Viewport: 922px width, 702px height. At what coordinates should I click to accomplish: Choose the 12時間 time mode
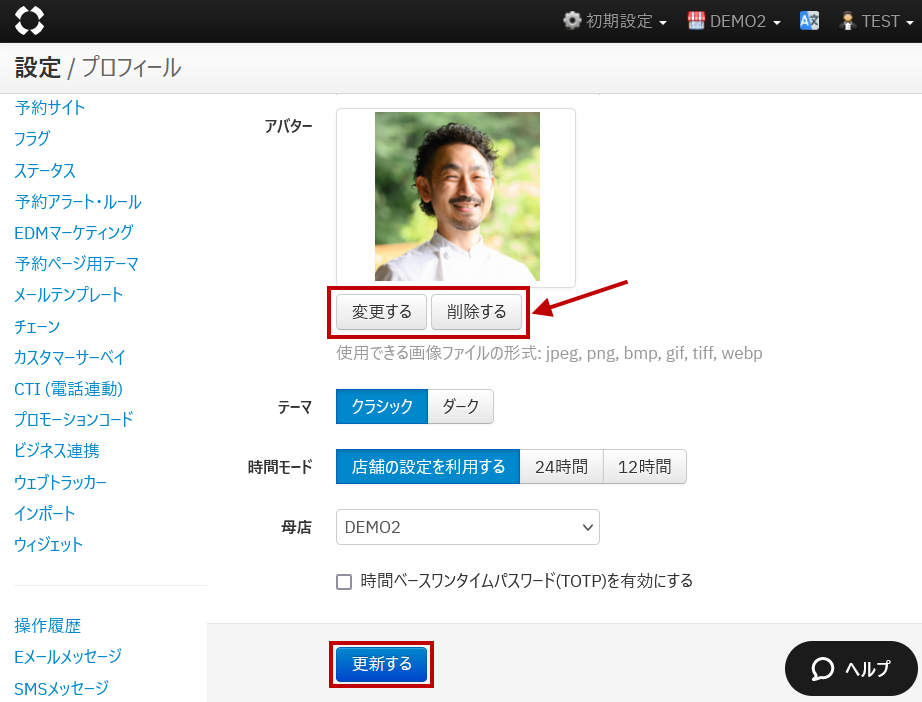[644, 467]
